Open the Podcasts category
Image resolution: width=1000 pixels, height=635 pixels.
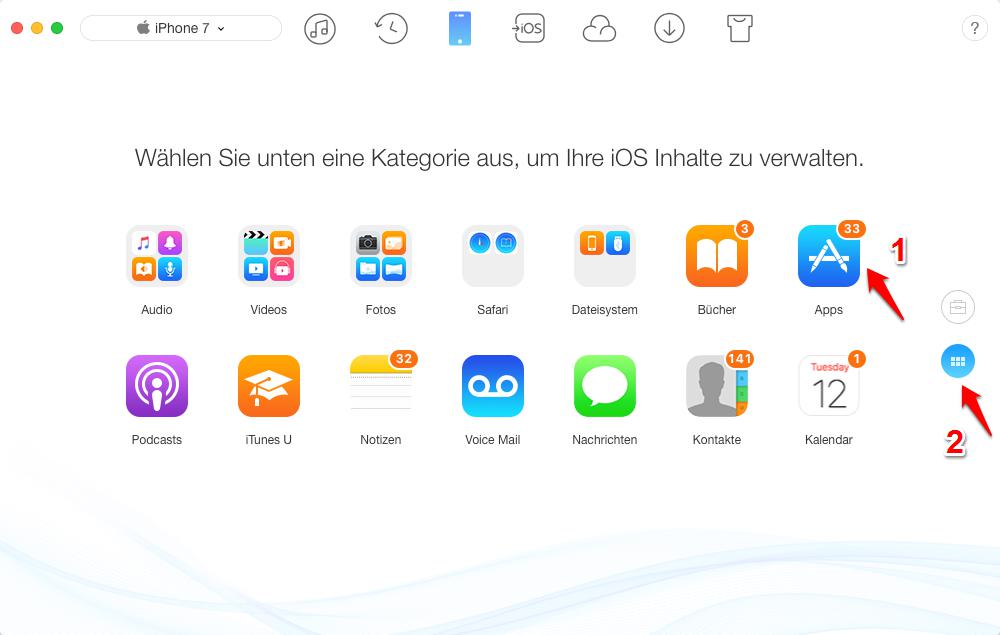click(x=157, y=386)
